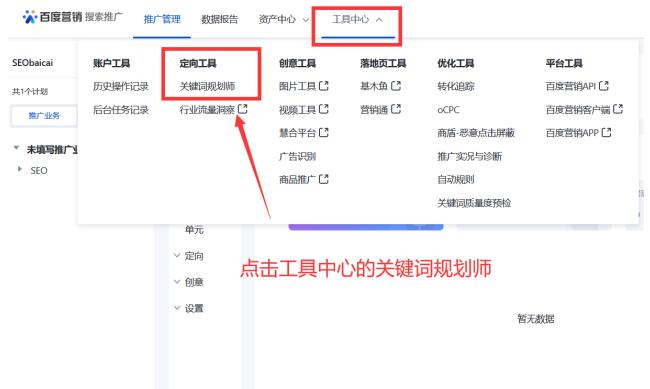The height and width of the screenshot is (389, 650).
Task: Open external link icon beside 图片工具
Action: 324,86
